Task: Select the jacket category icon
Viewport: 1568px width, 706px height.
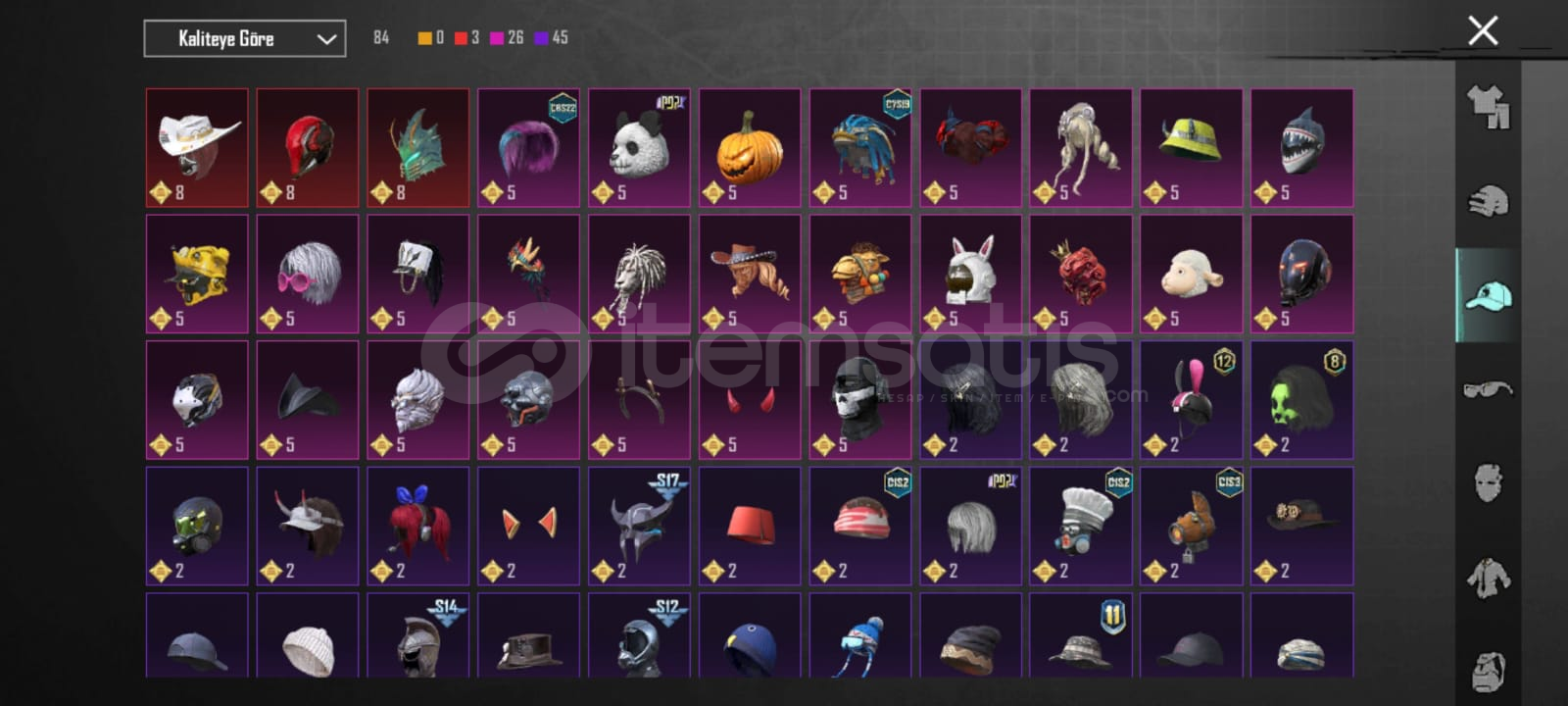Action: click(x=1489, y=578)
